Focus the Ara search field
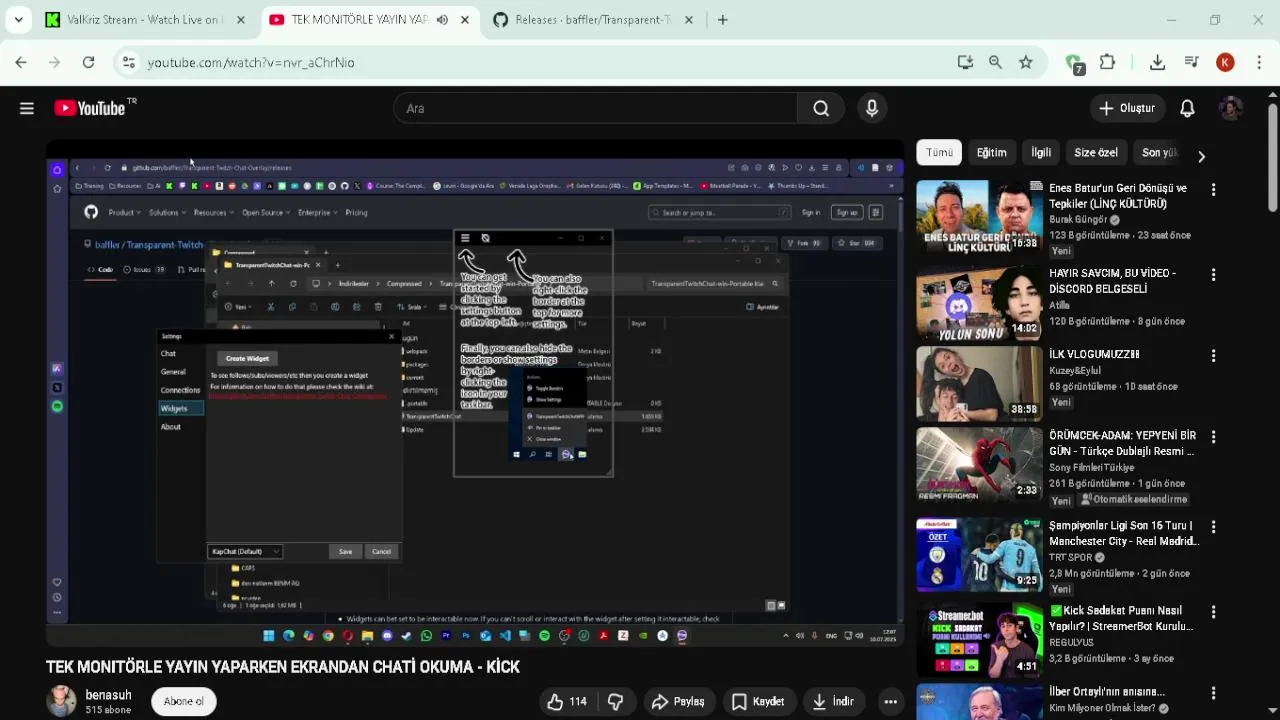The height and width of the screenshot is (720, 1280). coord(596,108)
